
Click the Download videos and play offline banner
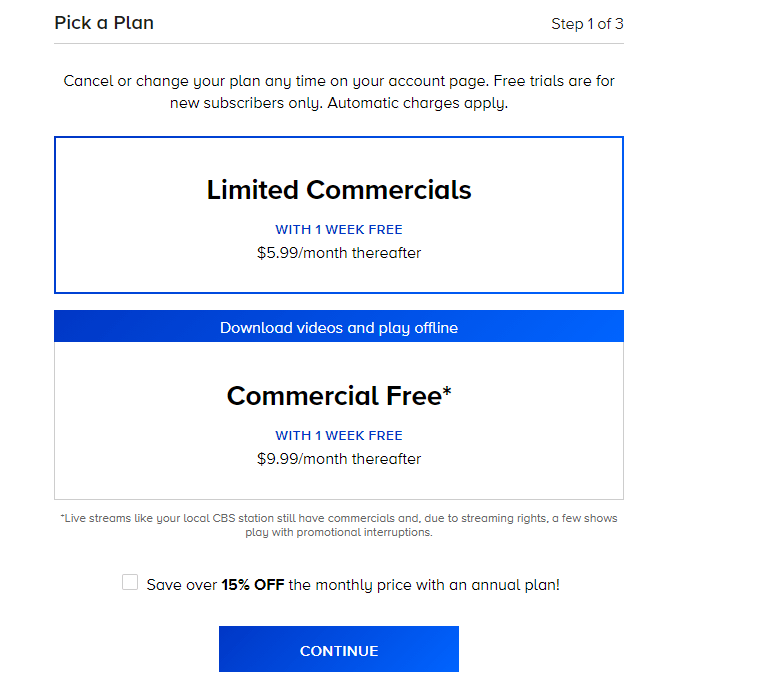pos(339,326)
